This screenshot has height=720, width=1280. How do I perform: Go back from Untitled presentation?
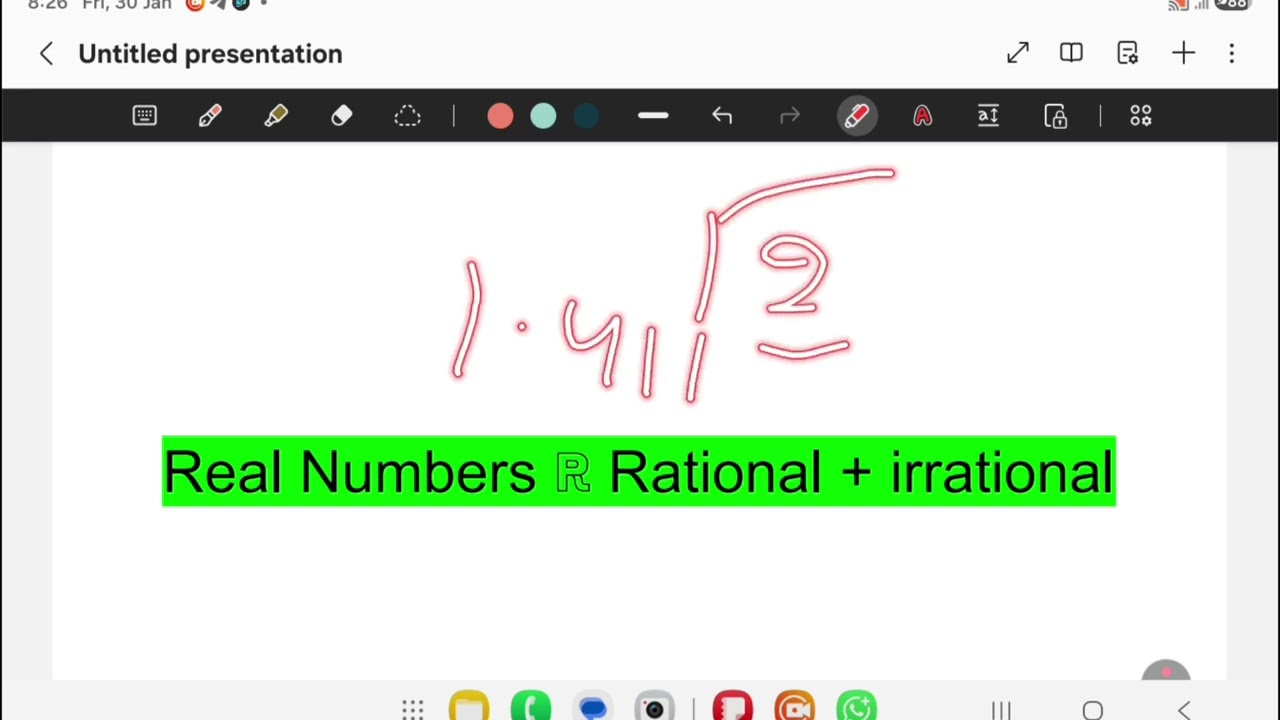(46, 54)
